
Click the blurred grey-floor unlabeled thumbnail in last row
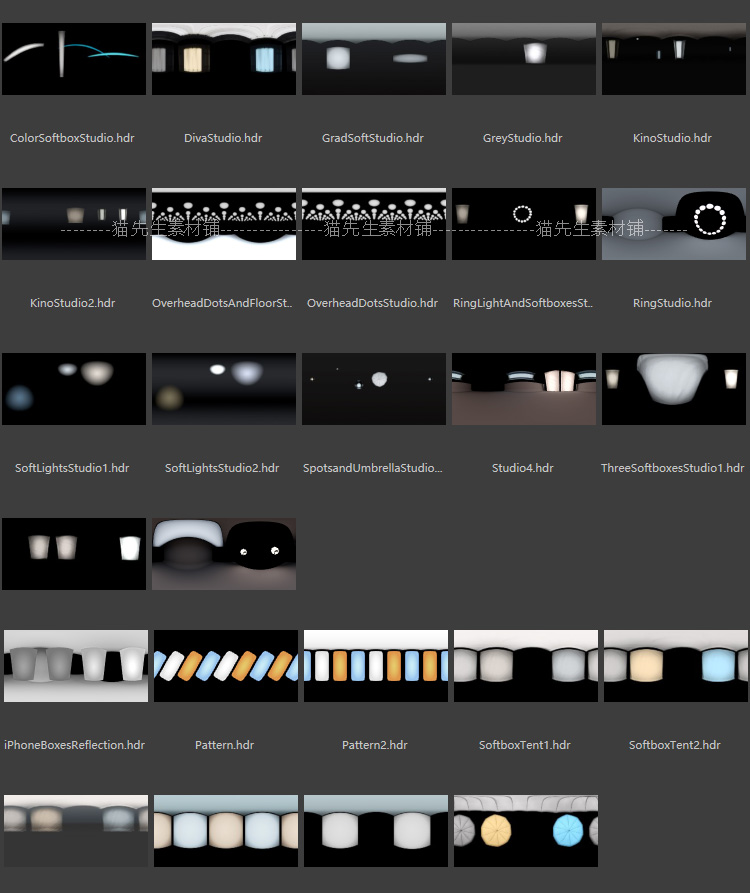(76, 831)
